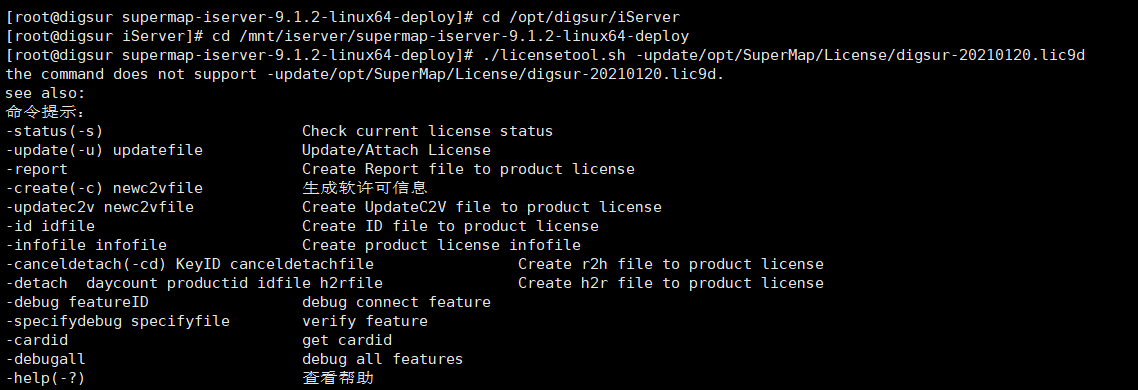Click the -updatec2v newc2vfile option text

point(99,207)
